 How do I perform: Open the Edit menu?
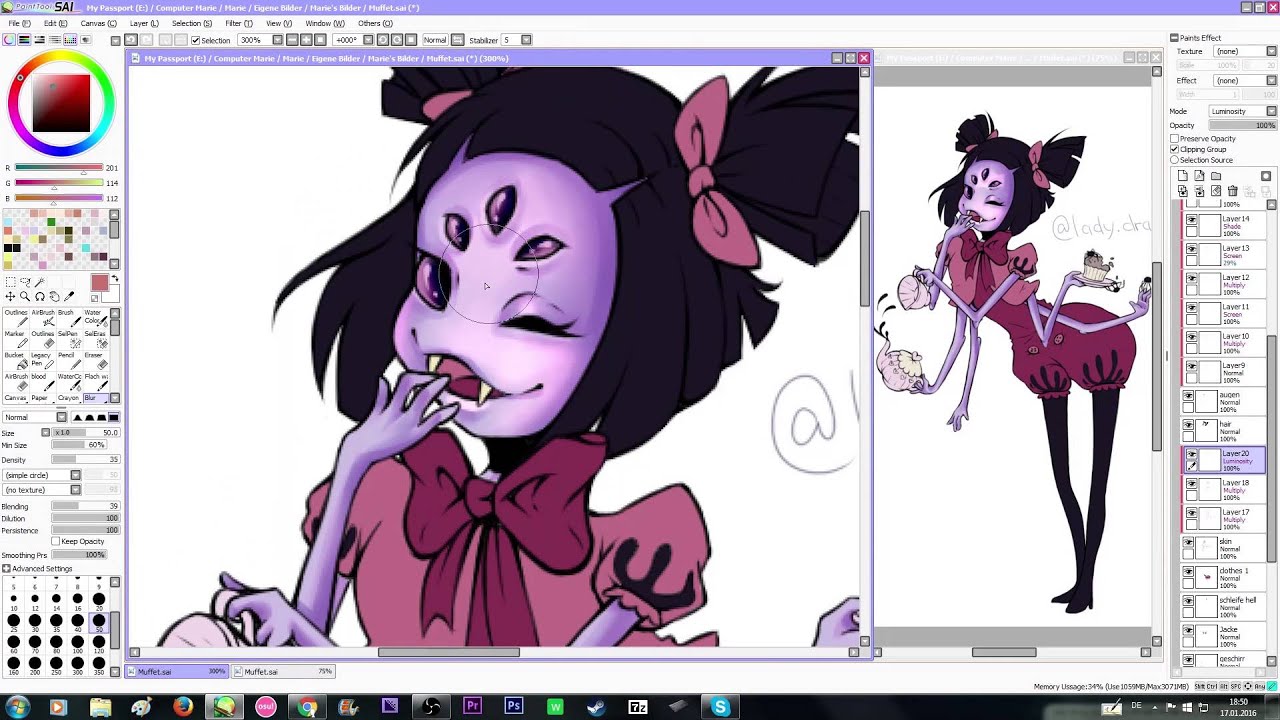pyautogui.click(x=56, y=23)
